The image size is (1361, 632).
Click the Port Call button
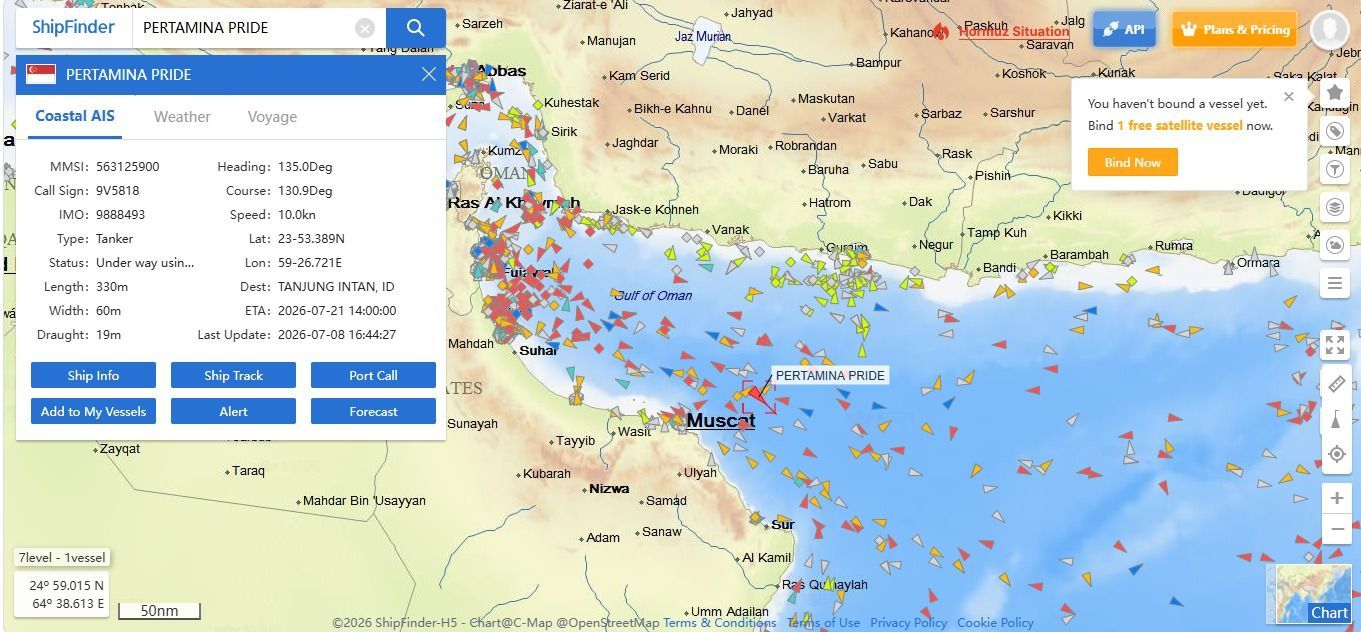pos(373,375)
